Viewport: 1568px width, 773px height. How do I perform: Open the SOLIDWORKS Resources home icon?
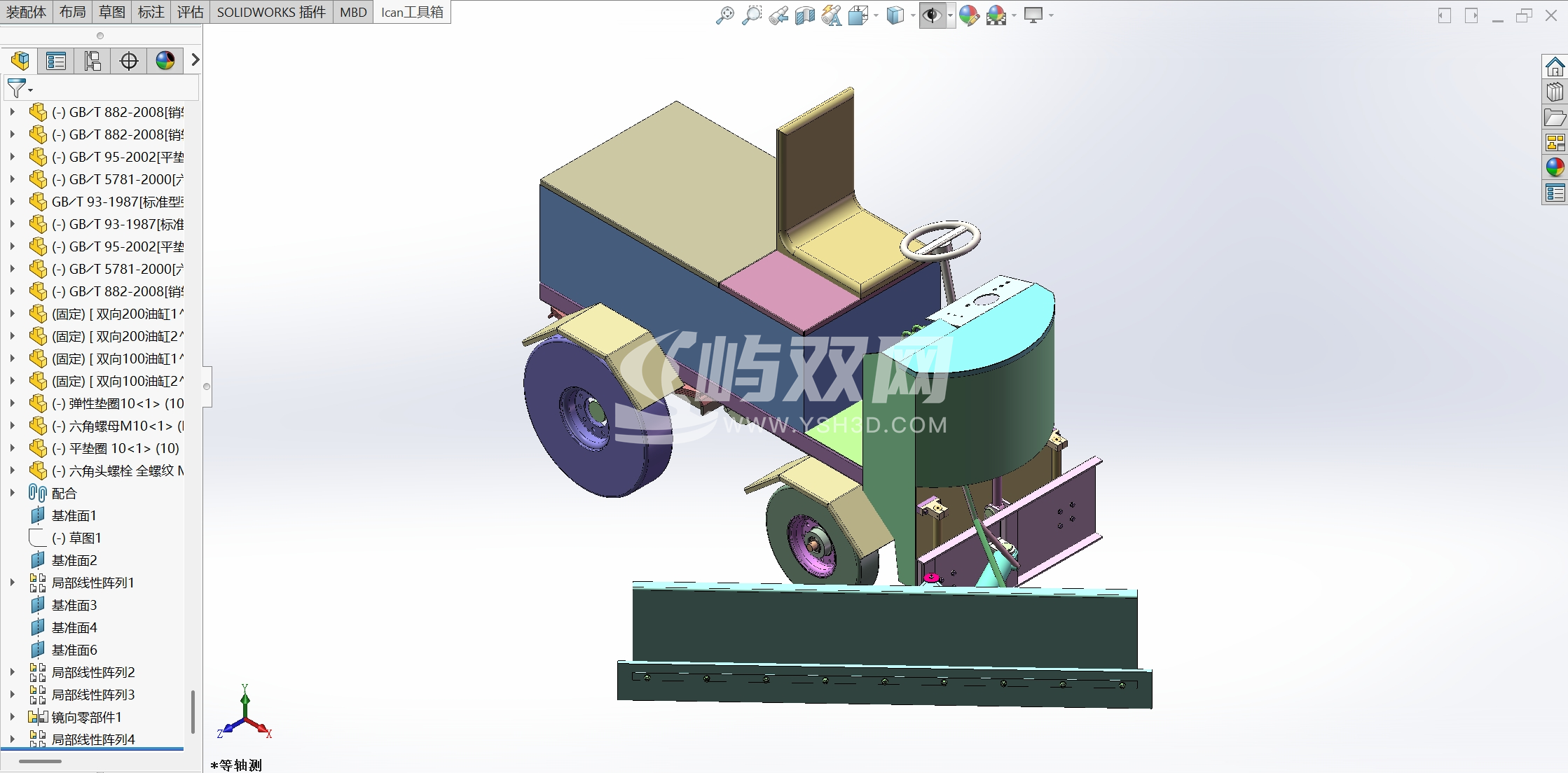tap(1555, 67)
